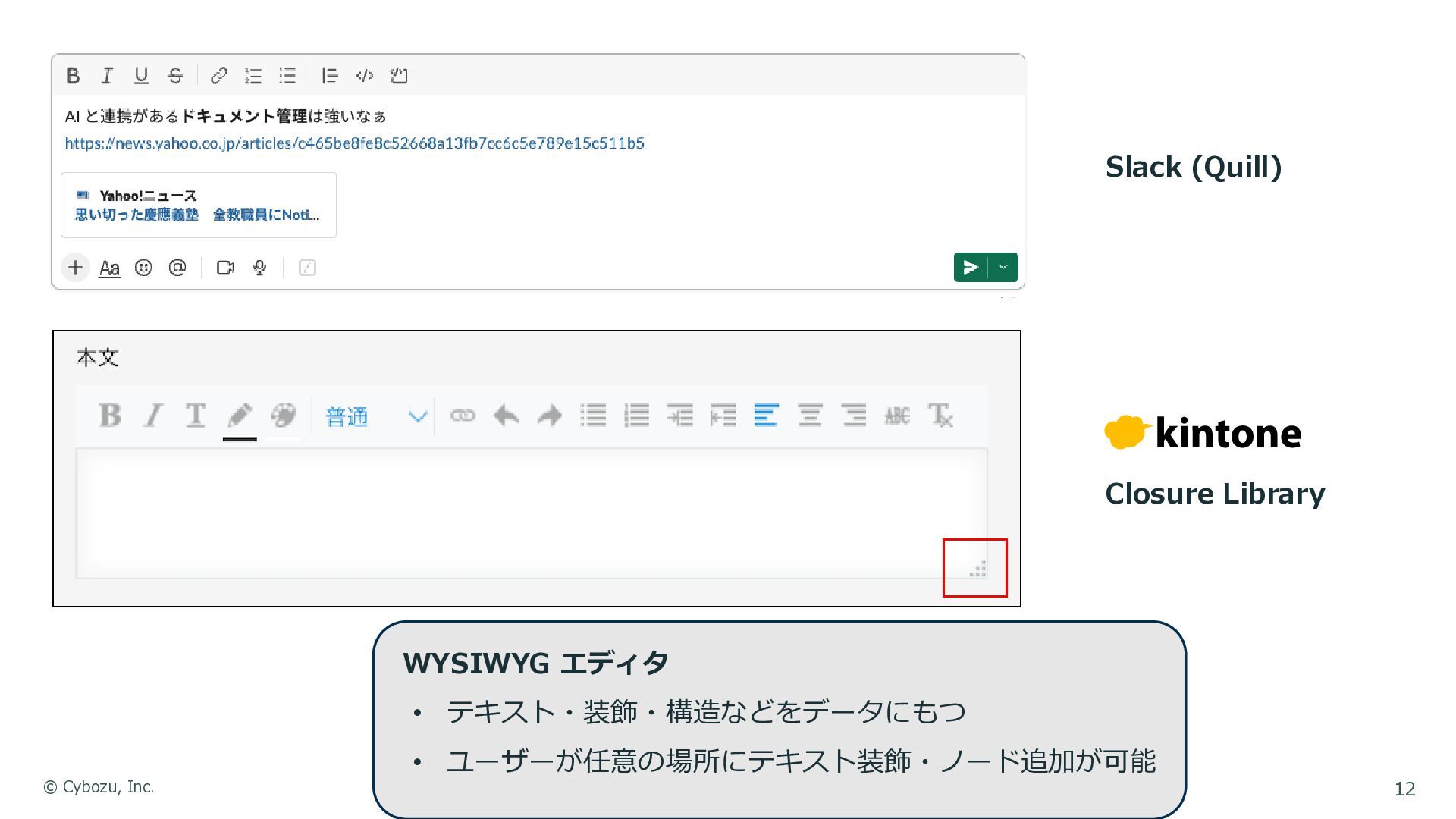Insert a numbered list in kintone

(x=637, y=416)
